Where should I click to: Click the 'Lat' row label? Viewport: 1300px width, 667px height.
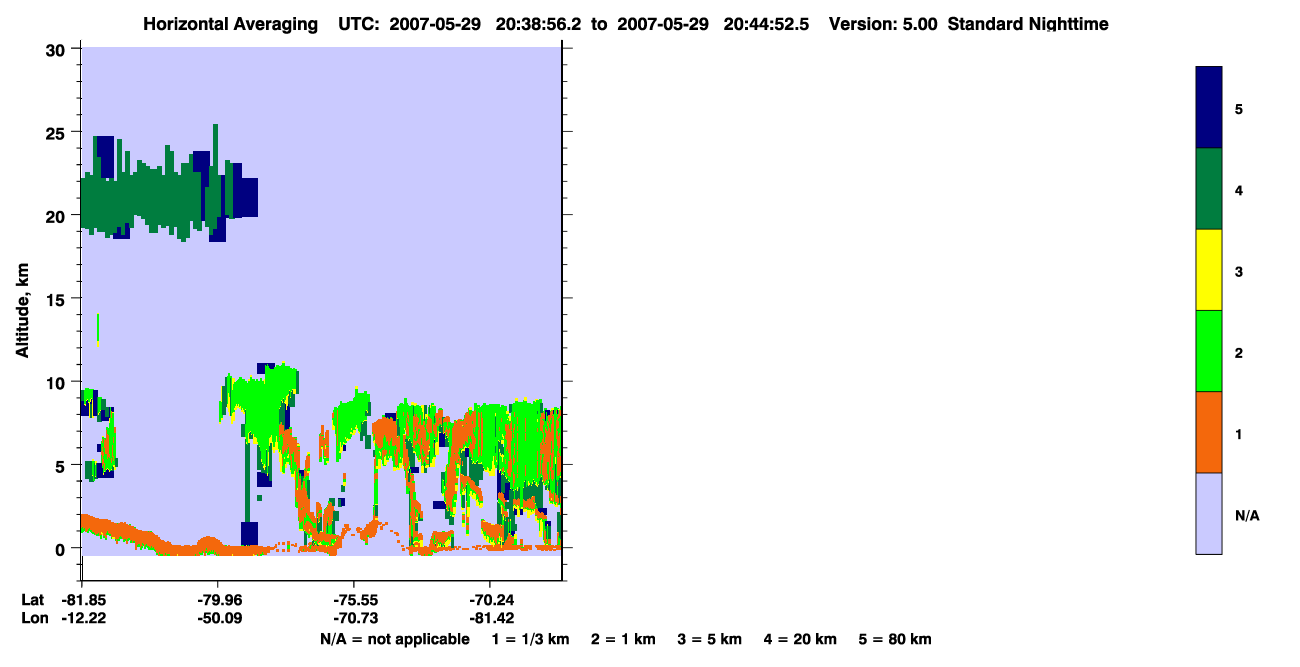pyautogui.click(x=32, y=600)
